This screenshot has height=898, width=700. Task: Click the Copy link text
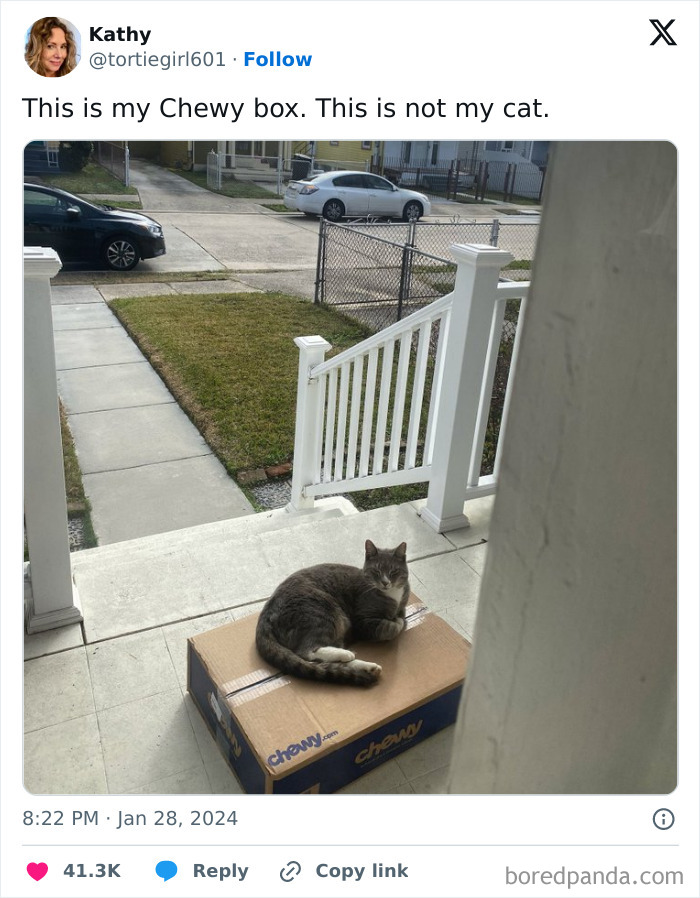(362, 871)
